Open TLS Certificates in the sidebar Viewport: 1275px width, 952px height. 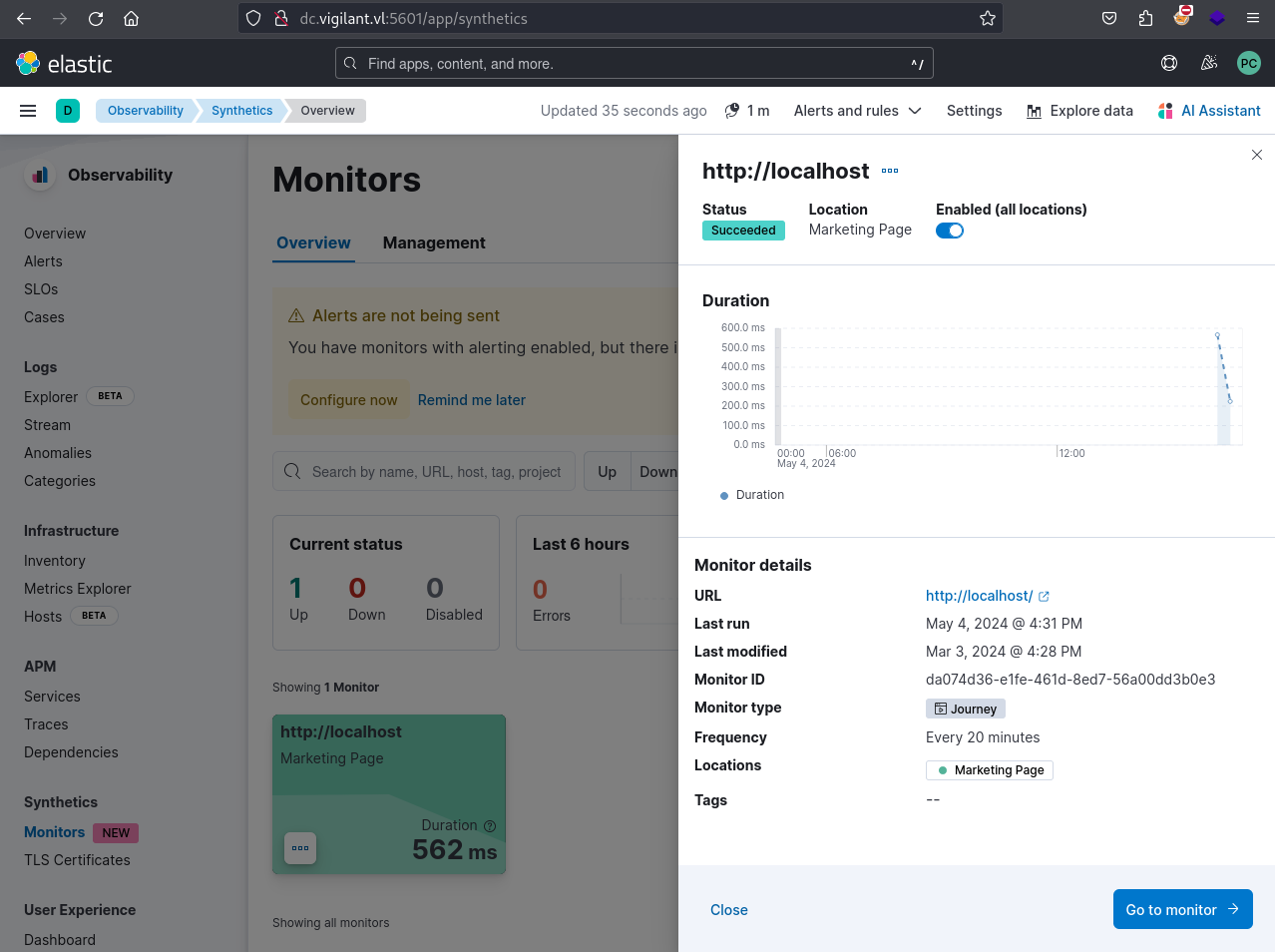pyautogui.click(x=77, y=860)
